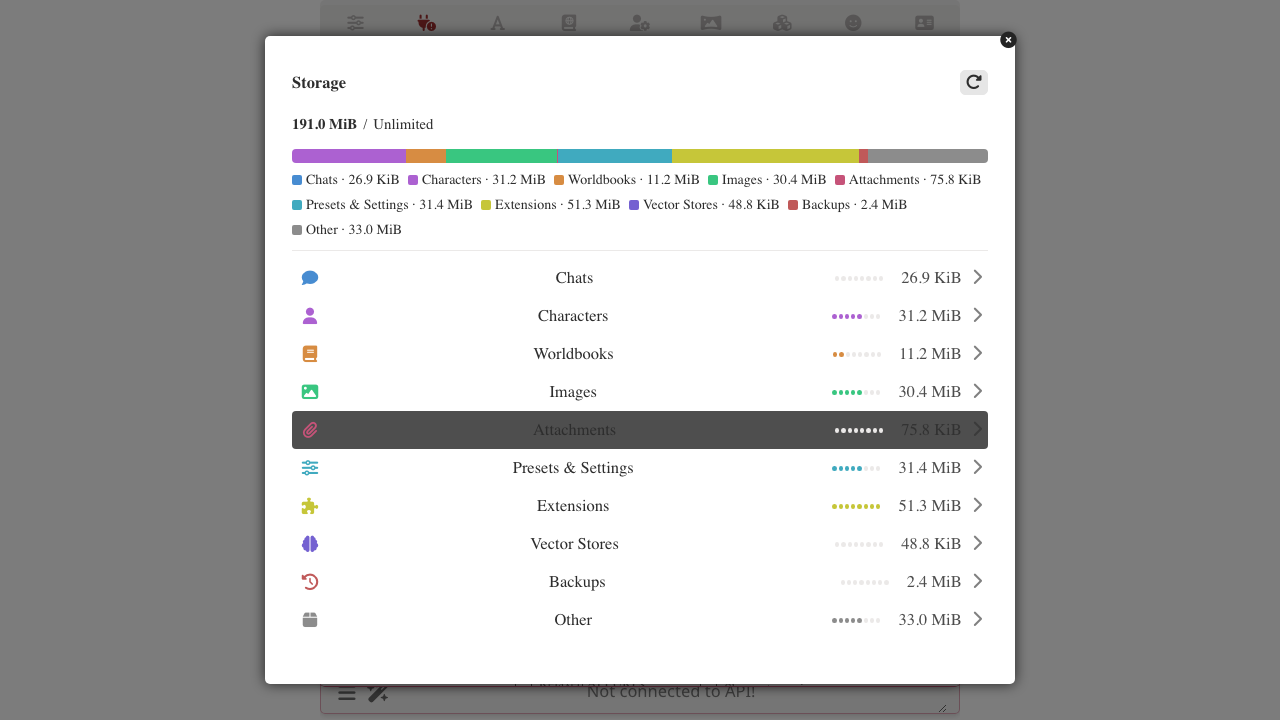The height and width of the screenshot is (720, 1280).
Task: Click the orange Worldbooks segment in usage bar
Action: coord(426,156)
